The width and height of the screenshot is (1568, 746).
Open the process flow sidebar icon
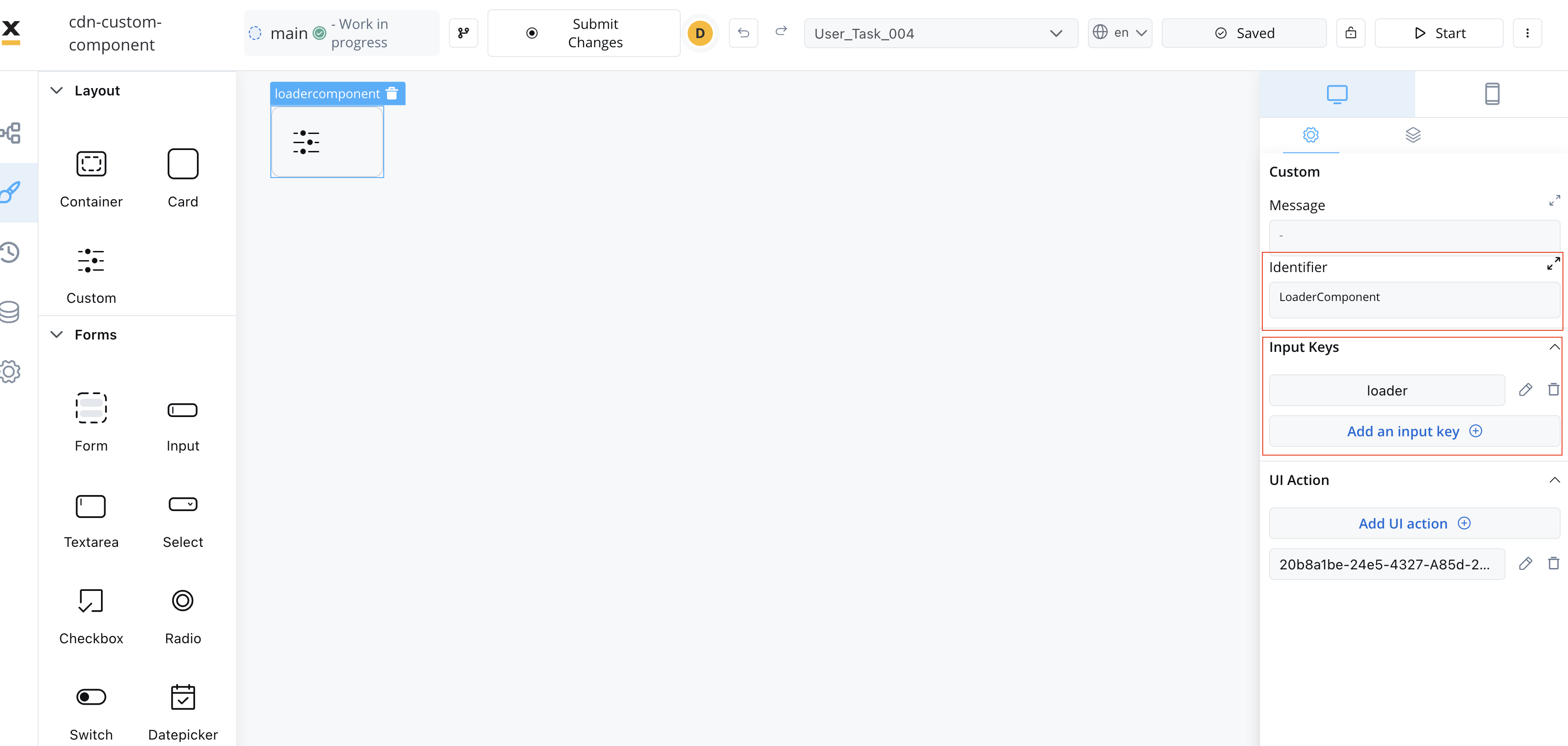pos(11,133)
